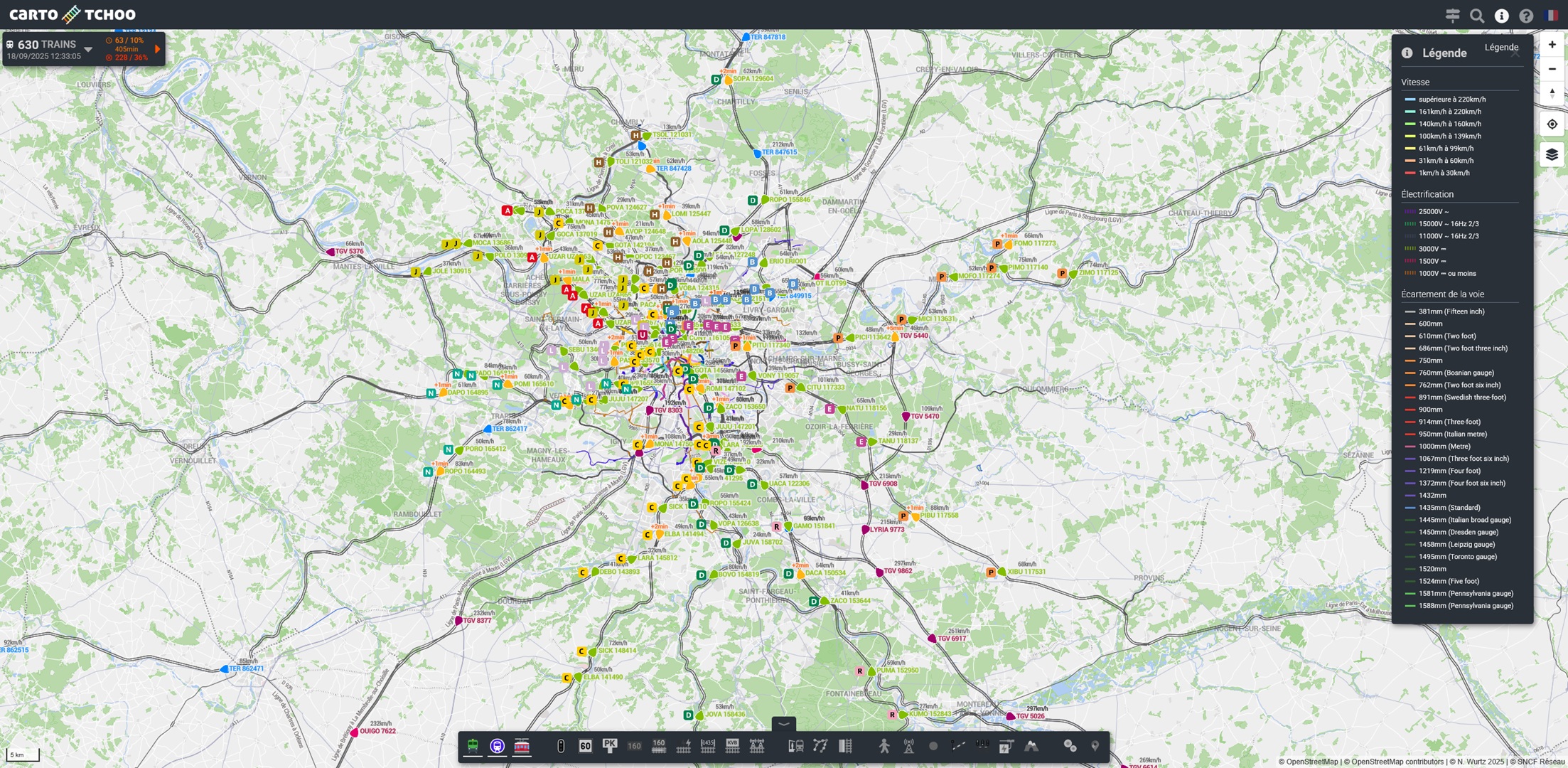Show the PK kilometre markers layer
This screenshot has height=768, width=1568.
[610, 745]
